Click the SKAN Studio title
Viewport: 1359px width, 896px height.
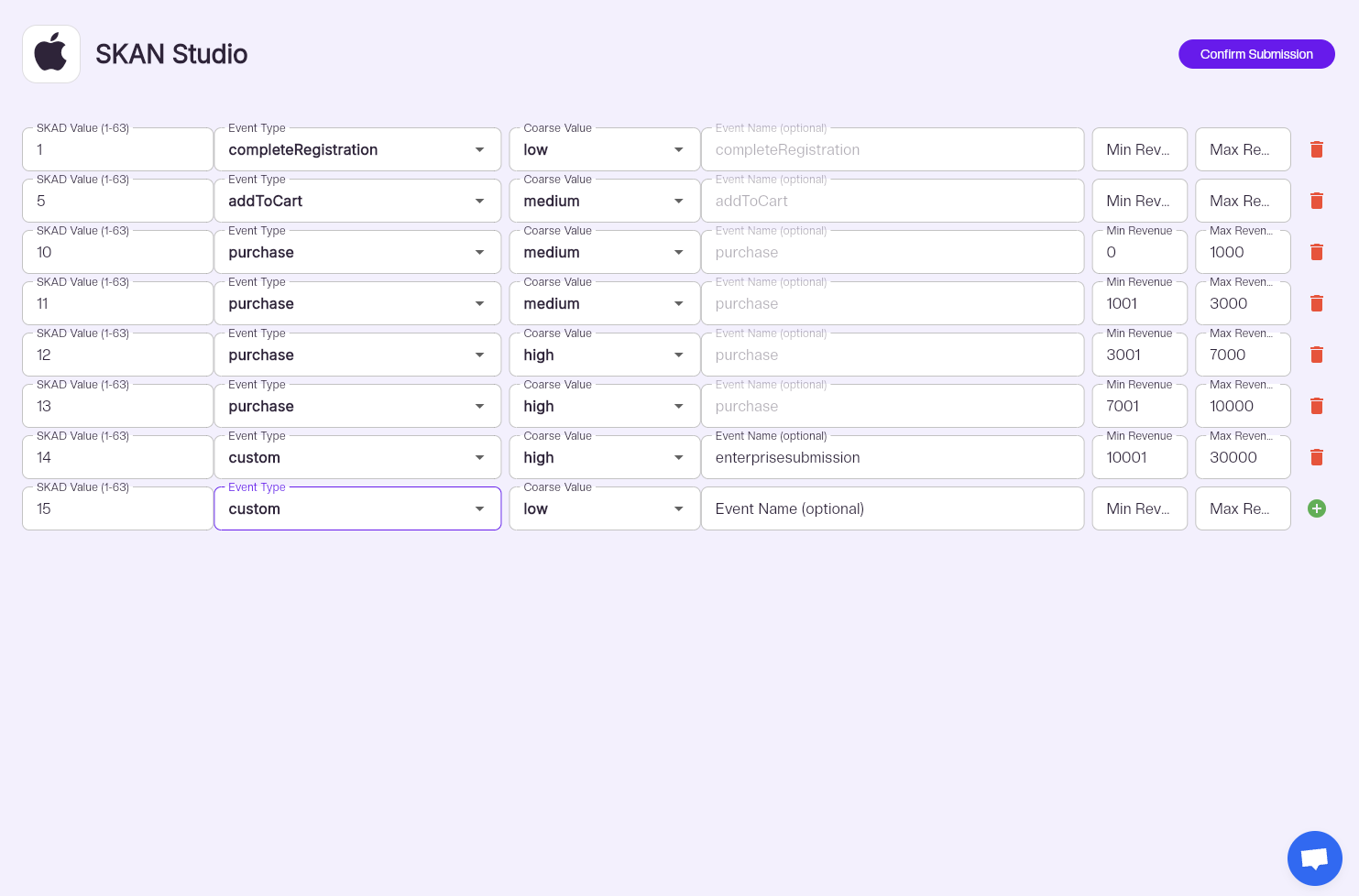pos(171,54)
